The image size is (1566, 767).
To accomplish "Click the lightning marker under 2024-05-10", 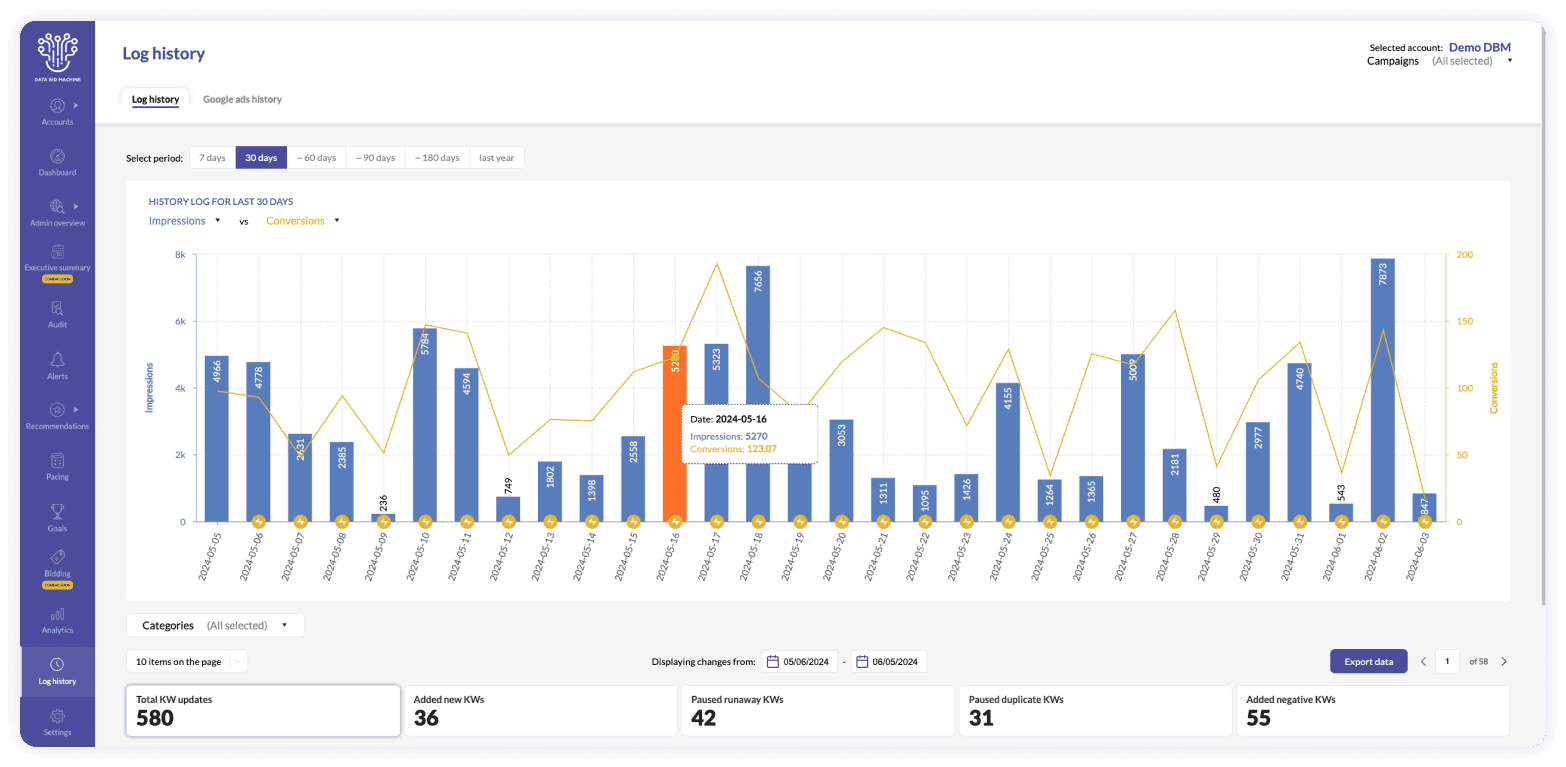I will point(425,521).
